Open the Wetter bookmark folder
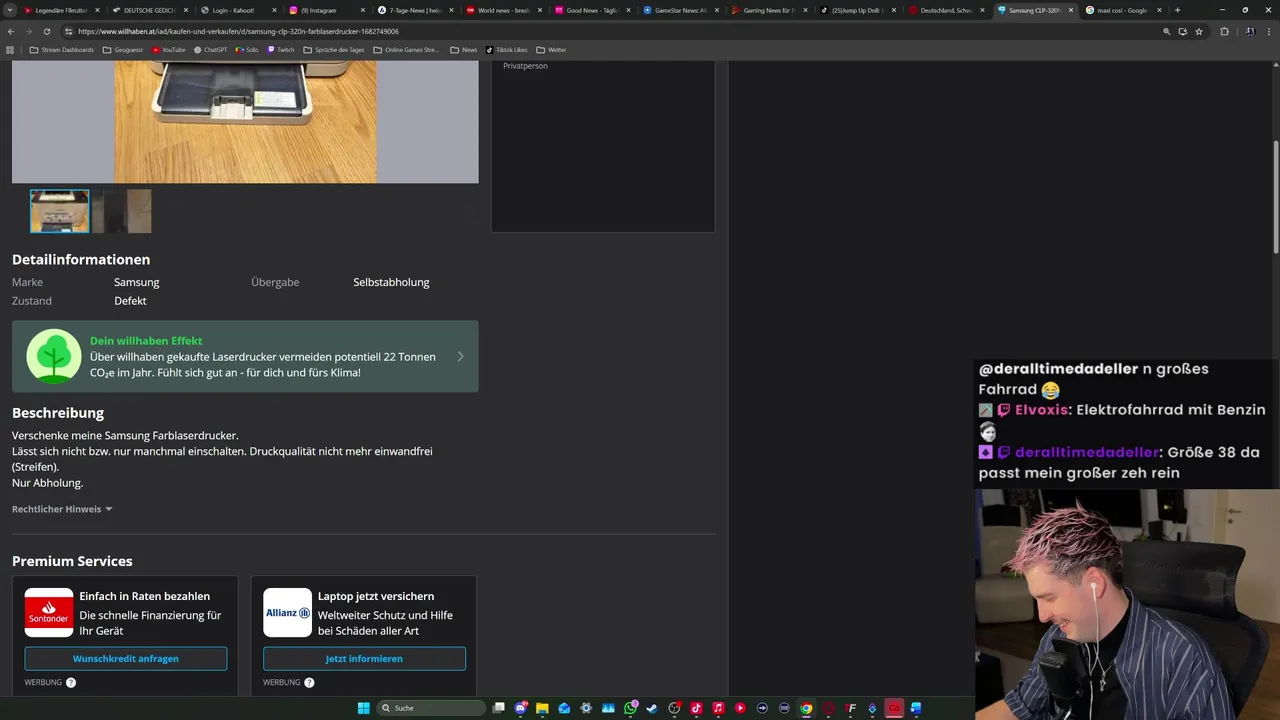The width and height of the screenshot is (1280, 720). tap(551, 49)
